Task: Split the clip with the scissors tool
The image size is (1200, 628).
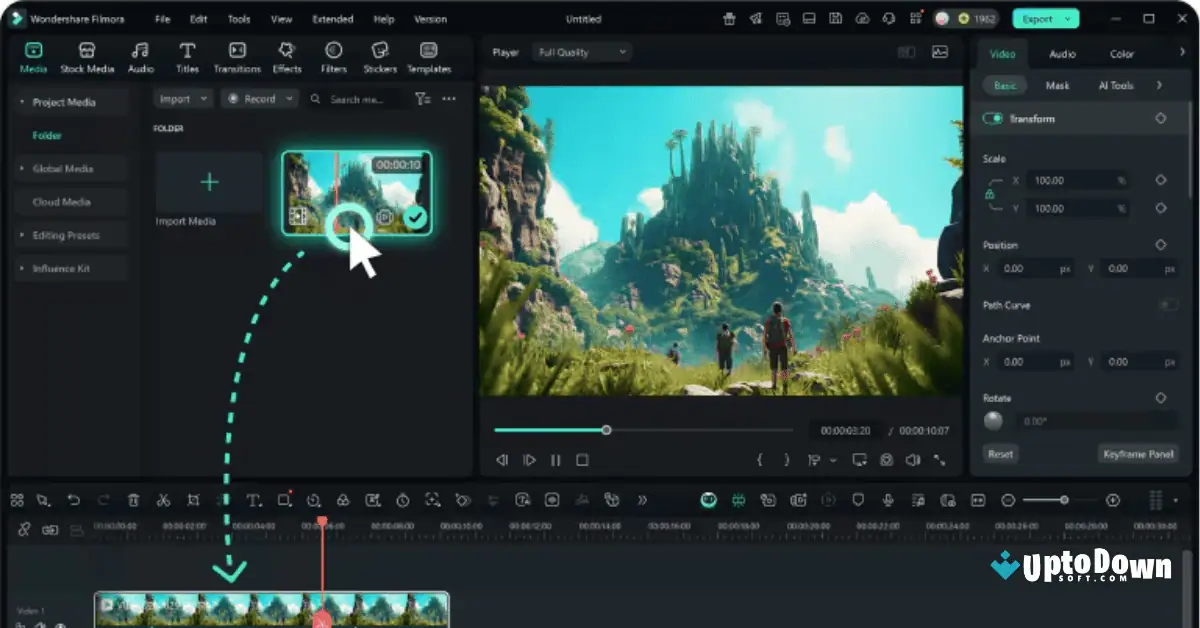Action: 163,500
